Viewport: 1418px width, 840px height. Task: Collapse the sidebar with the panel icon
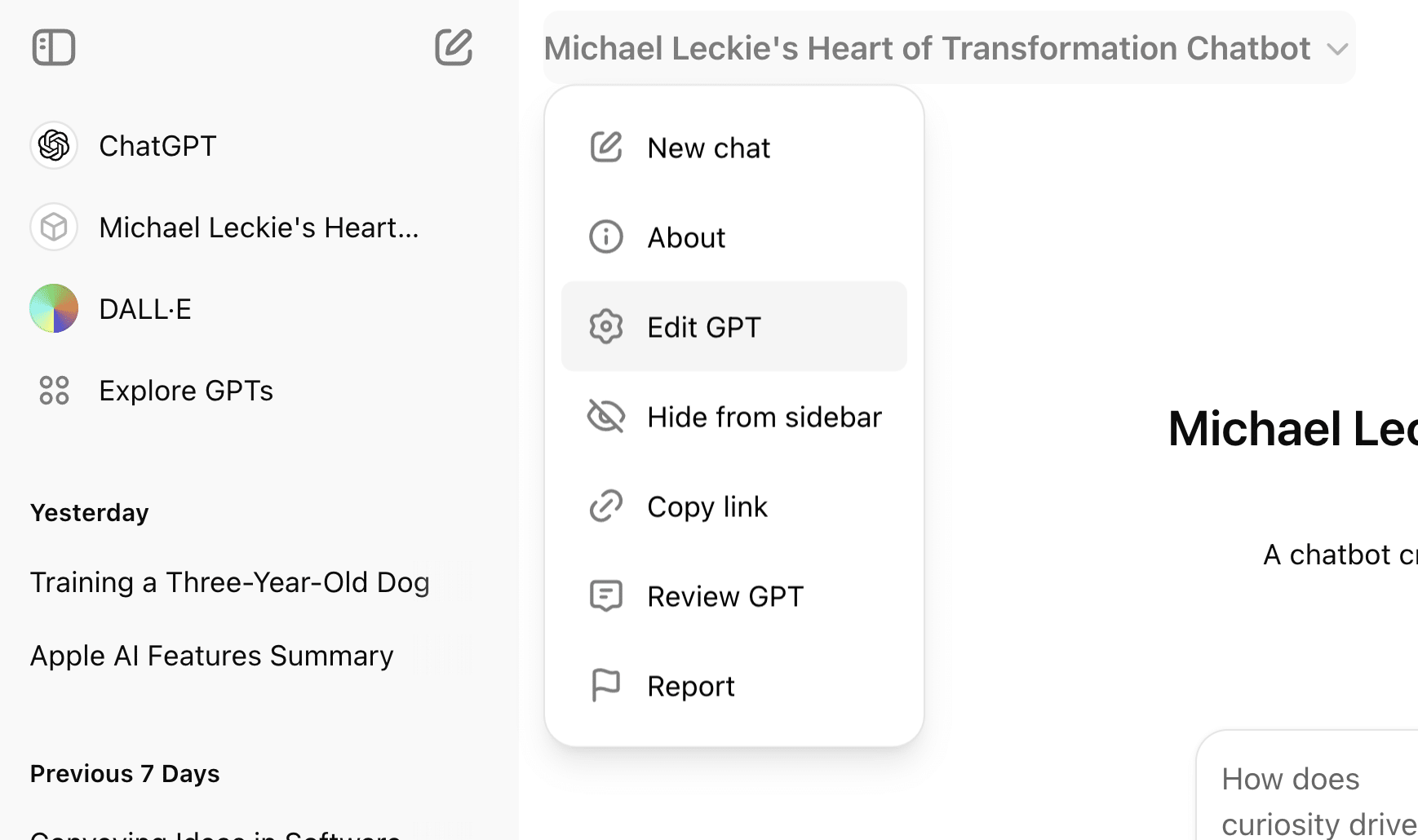click(x=54, y=47)
